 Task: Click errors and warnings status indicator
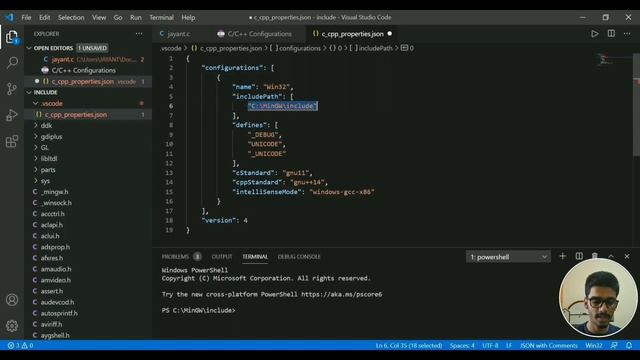20,345
